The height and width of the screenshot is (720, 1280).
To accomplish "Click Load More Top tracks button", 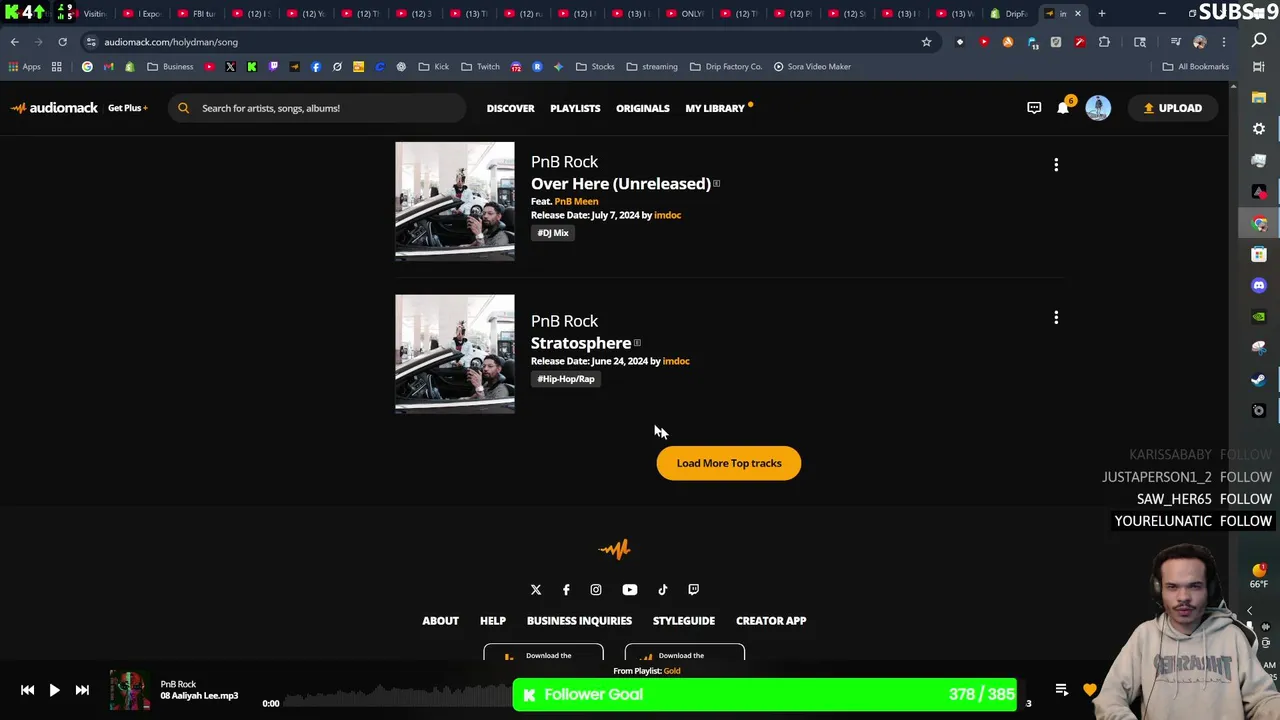I will 729,463.
